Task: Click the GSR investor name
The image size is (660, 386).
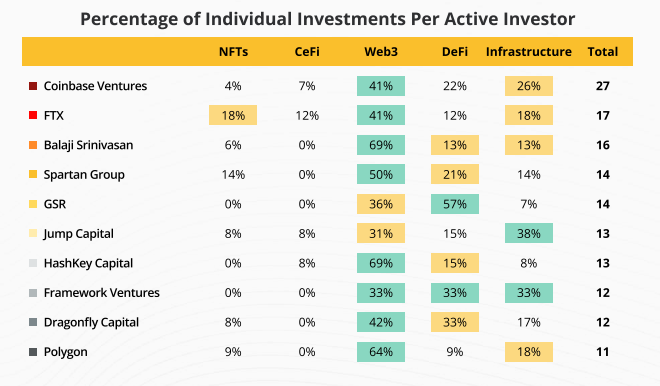Action: pos(55,204)
